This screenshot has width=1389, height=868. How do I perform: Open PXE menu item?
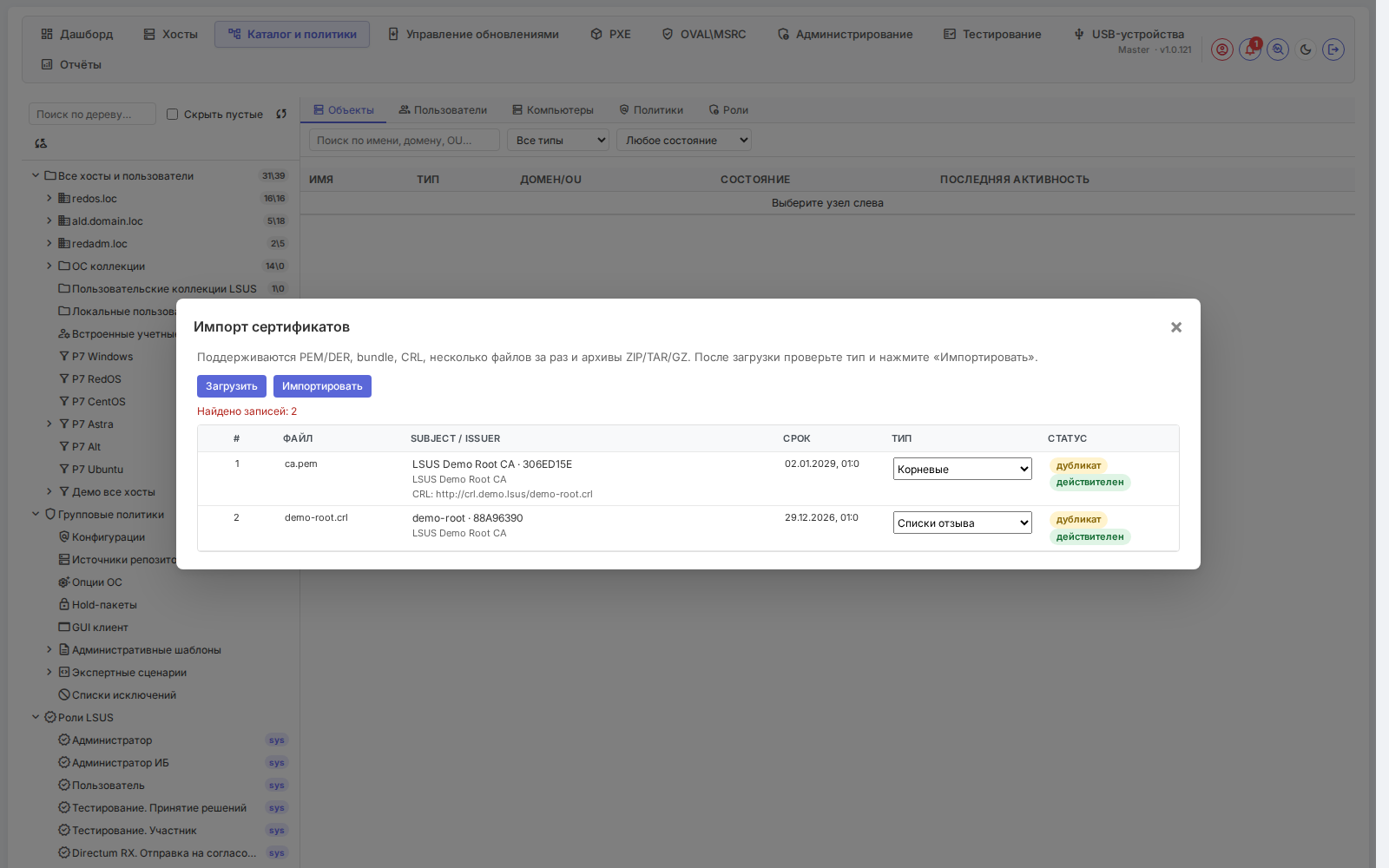coord(610,34)
